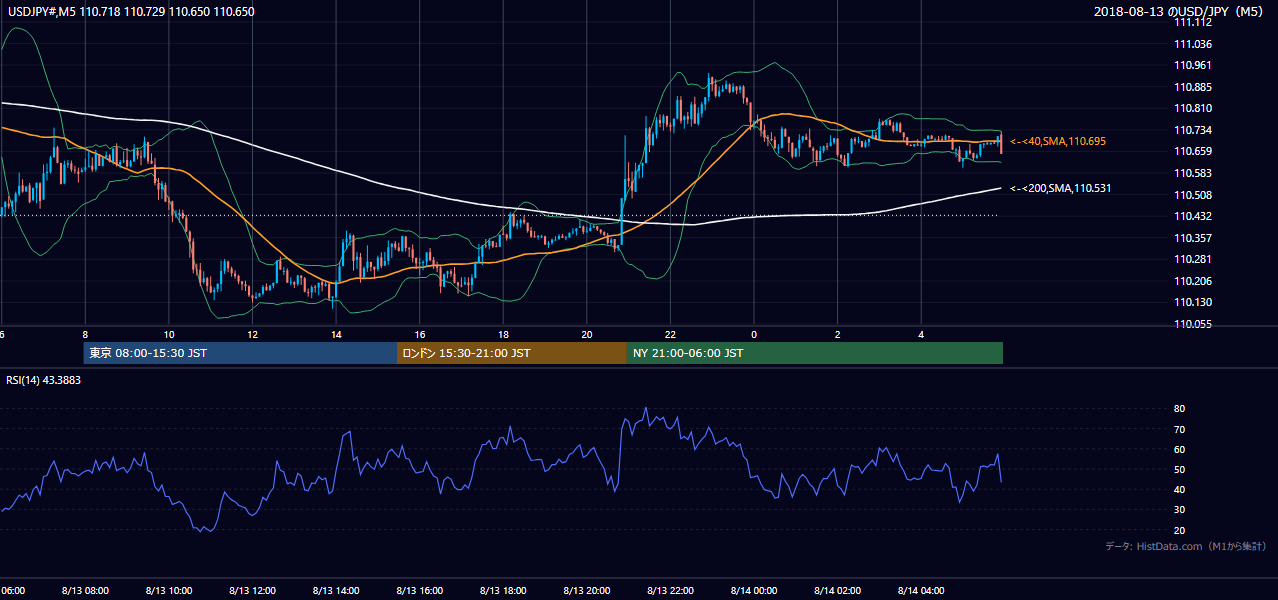
Task: Click price axis value 110.206
Action: tap(1193, 281)
